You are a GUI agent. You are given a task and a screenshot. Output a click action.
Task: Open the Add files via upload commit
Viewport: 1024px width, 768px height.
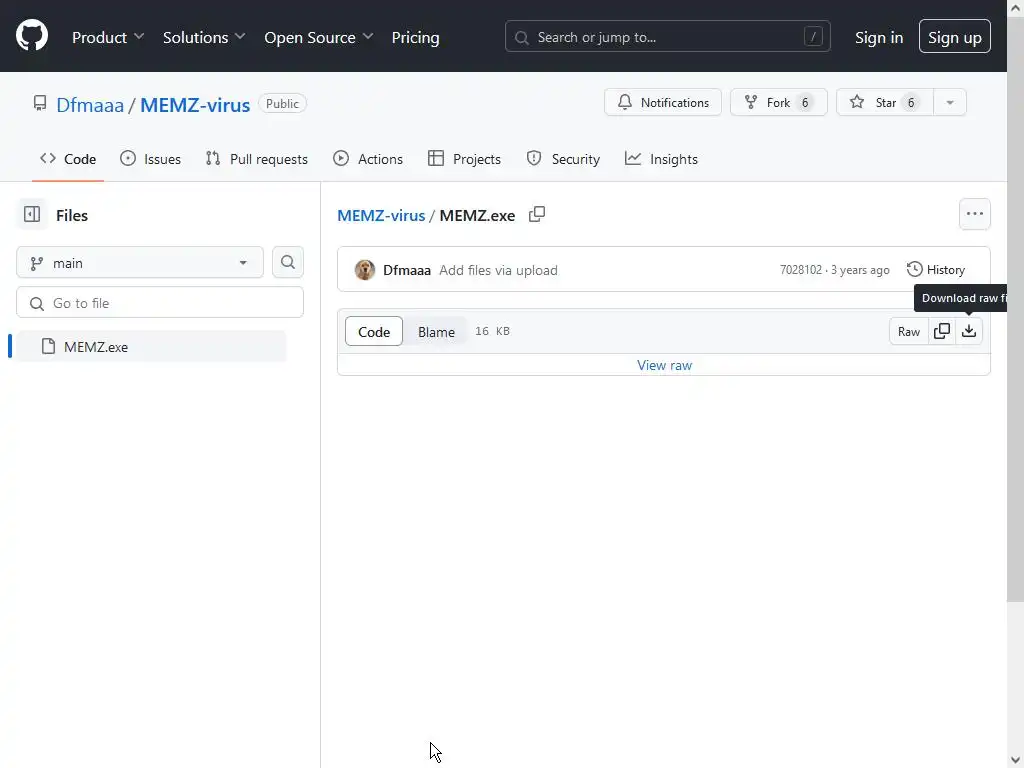pos(498,270)
